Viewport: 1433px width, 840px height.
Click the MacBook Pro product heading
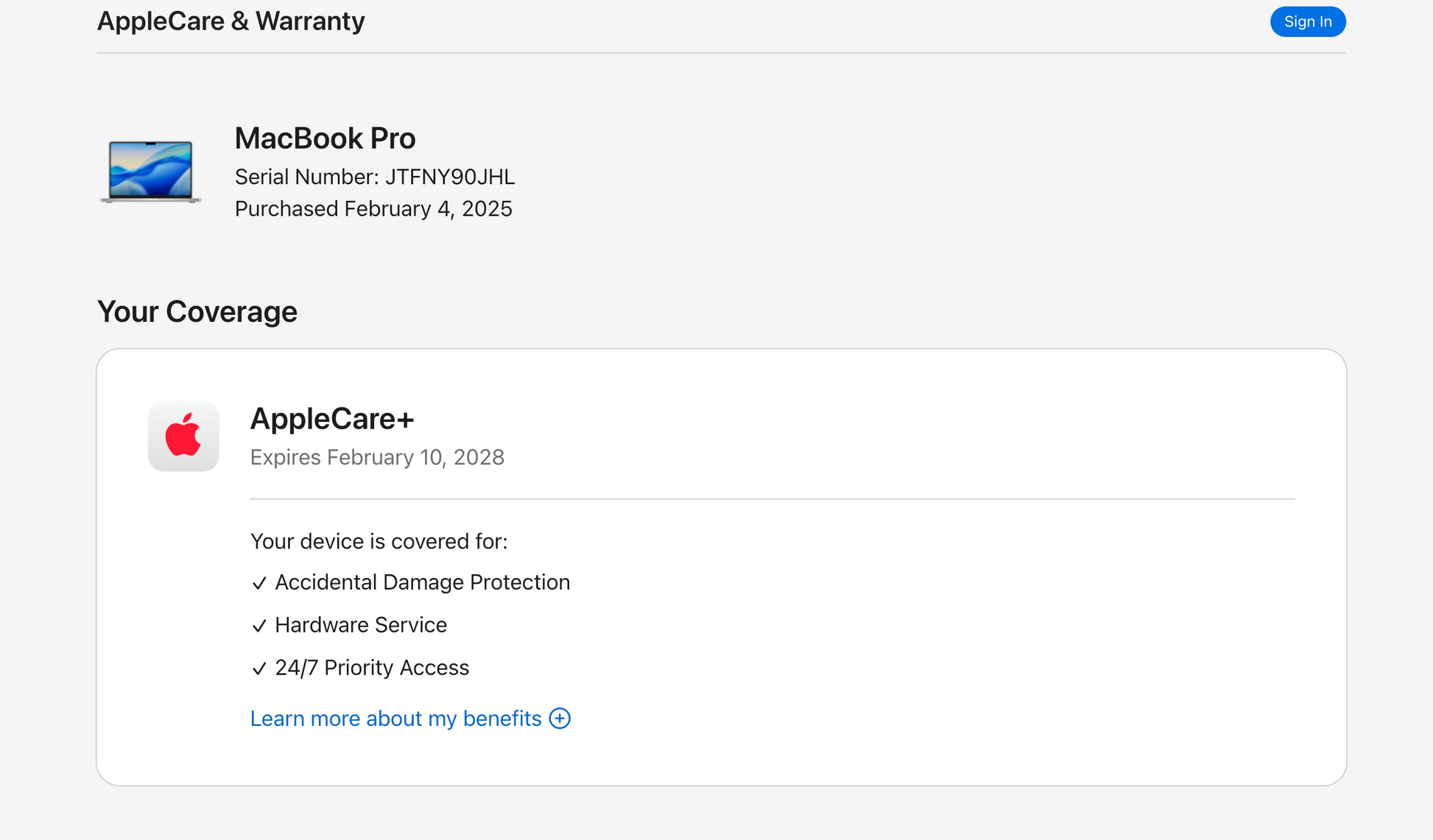coord(325,138)
